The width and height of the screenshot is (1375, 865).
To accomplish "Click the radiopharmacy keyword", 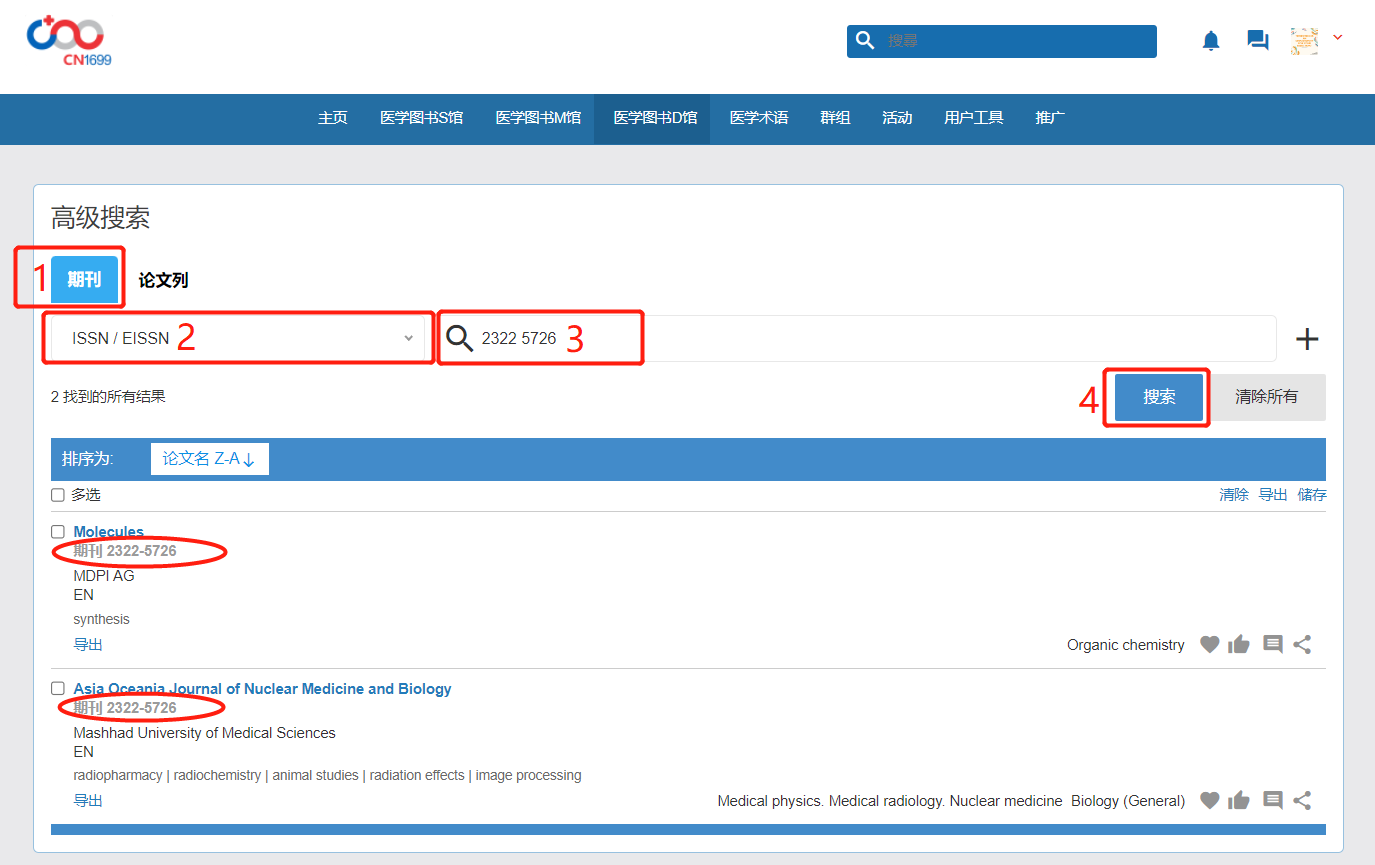I will pos(117,775).
